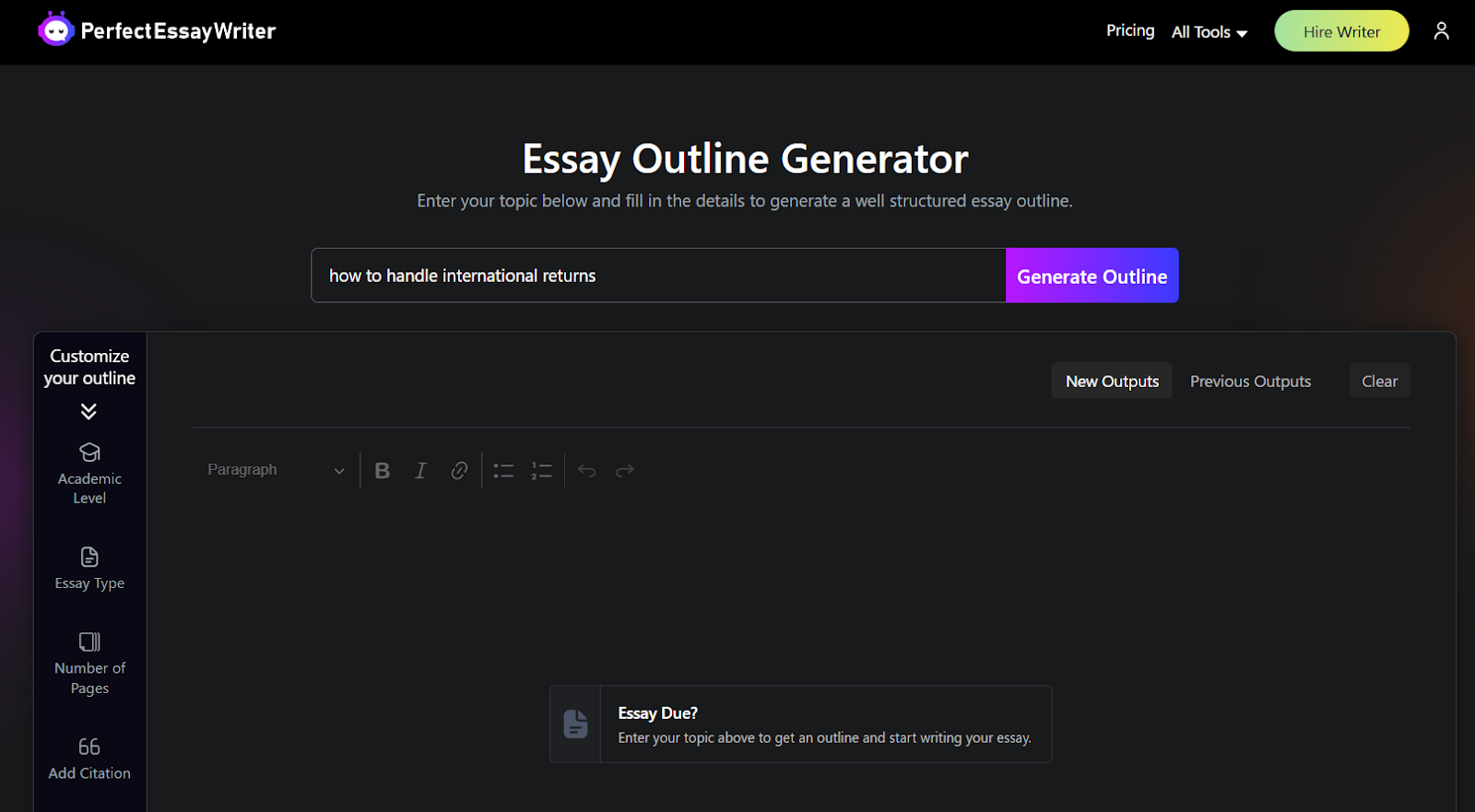1475x812 pixels.
Task: Expand the All Tools dropdown menu
Action: click(x=1209, y=32)
